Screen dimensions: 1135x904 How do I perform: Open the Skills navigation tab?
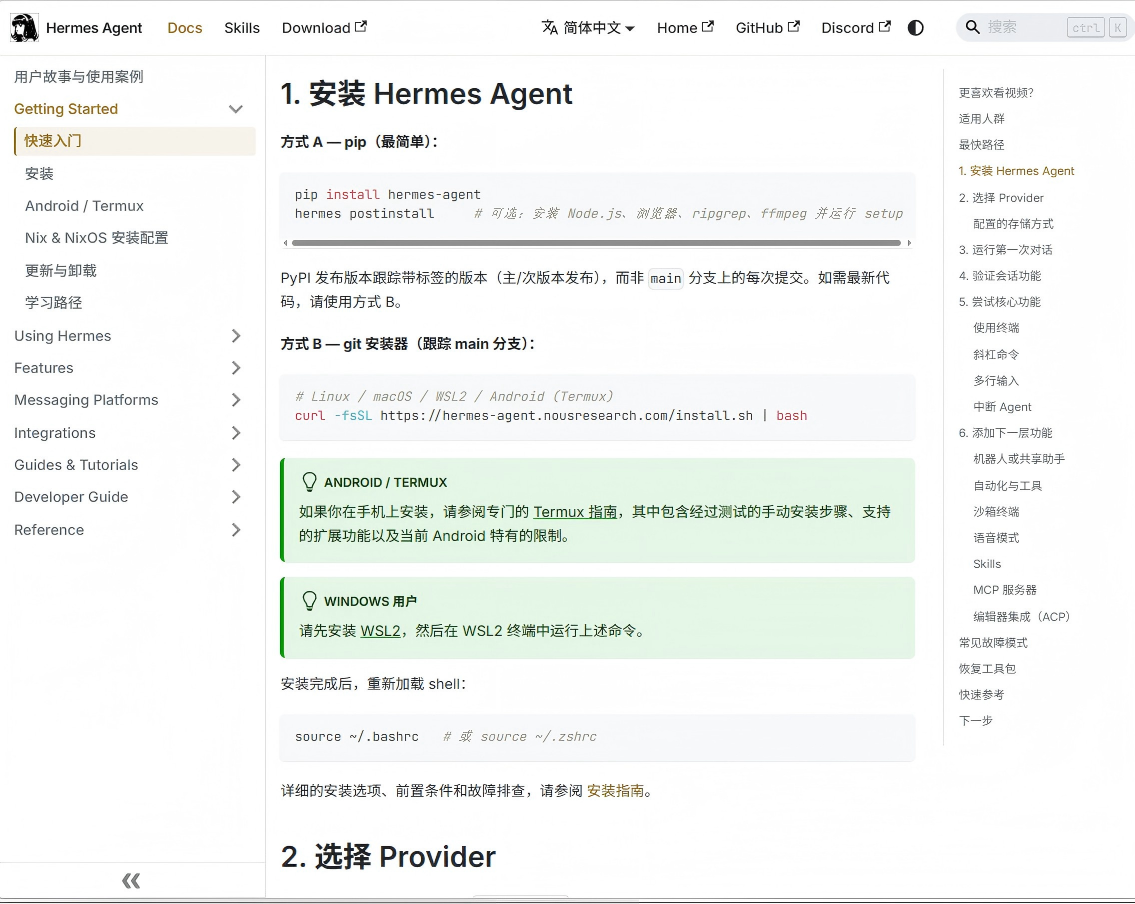[x=242, y=28]
